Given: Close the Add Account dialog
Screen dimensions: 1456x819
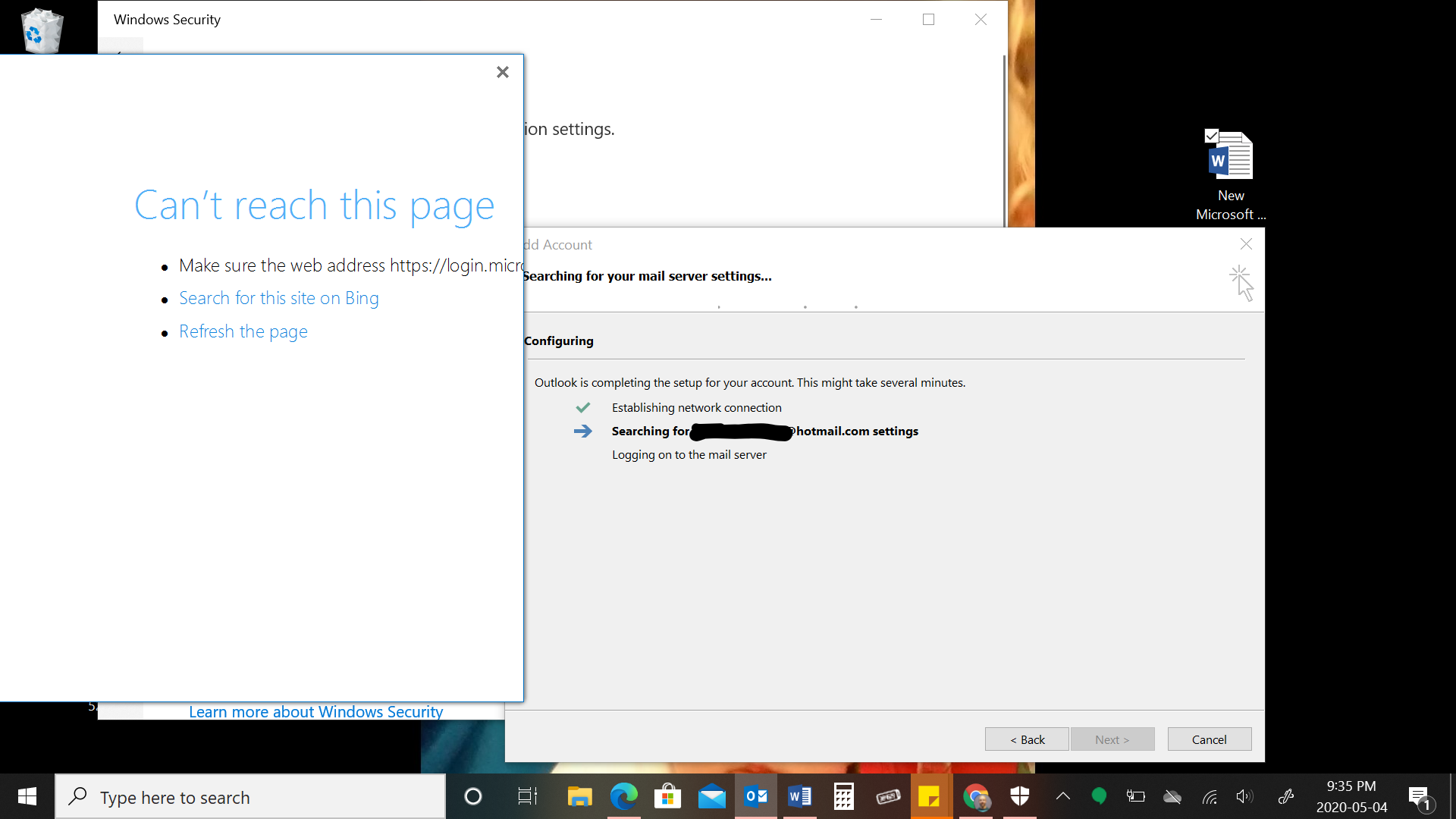Looking at the screenshot, I should [1246, 244].
